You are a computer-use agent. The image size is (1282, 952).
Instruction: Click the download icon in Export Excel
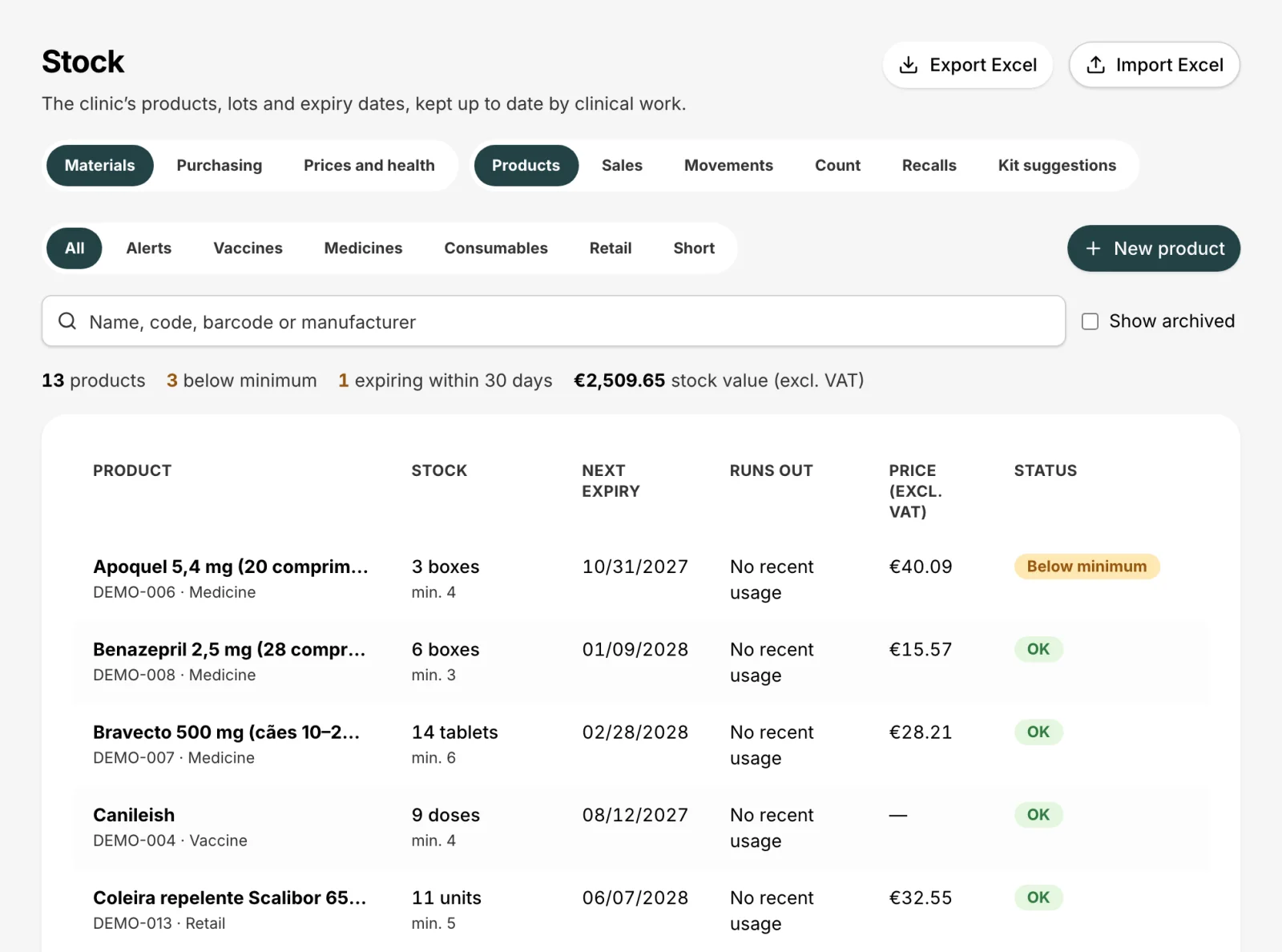(909, 65)
